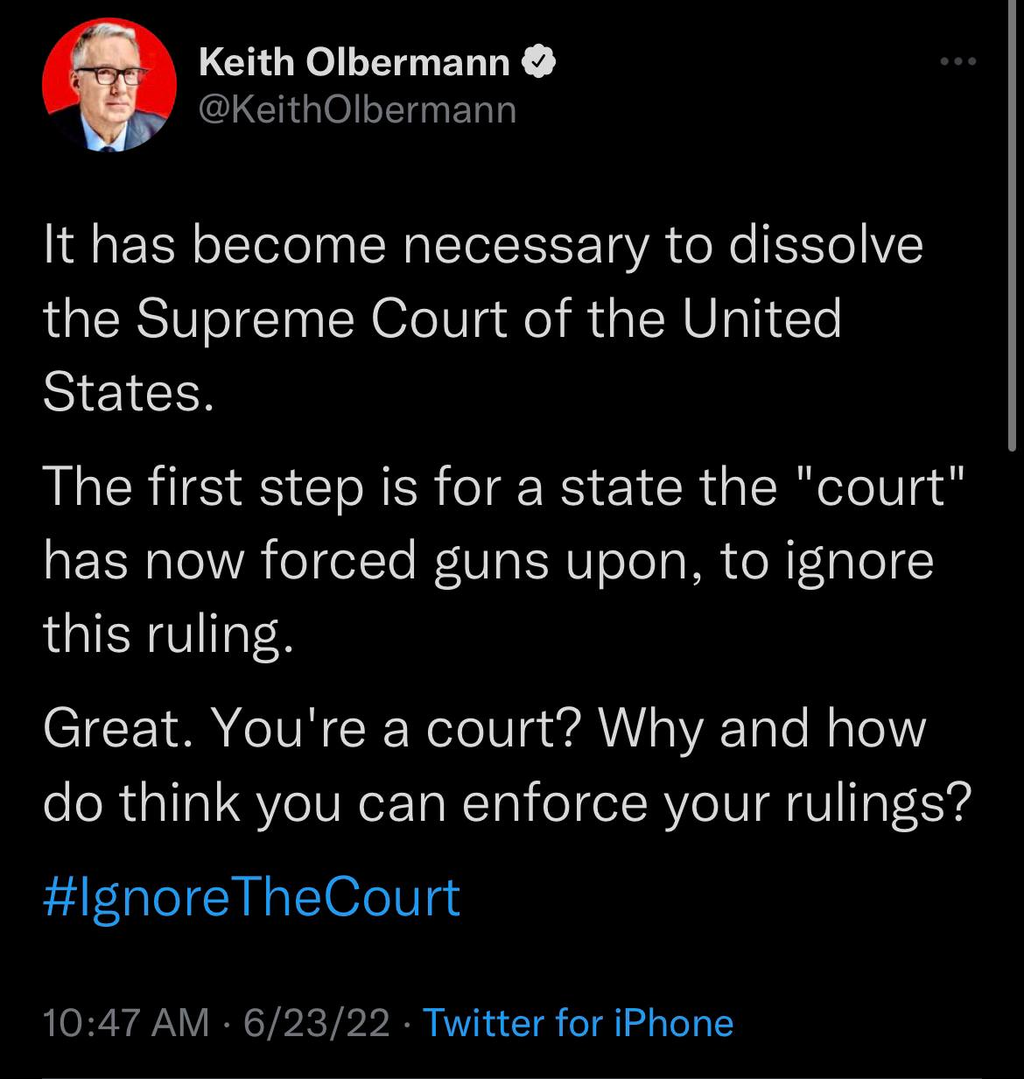This screenshot has width=1024, height=1079.
Task: Click the line starting "Great. You're a court?"
Action: [x=485, y=728]
